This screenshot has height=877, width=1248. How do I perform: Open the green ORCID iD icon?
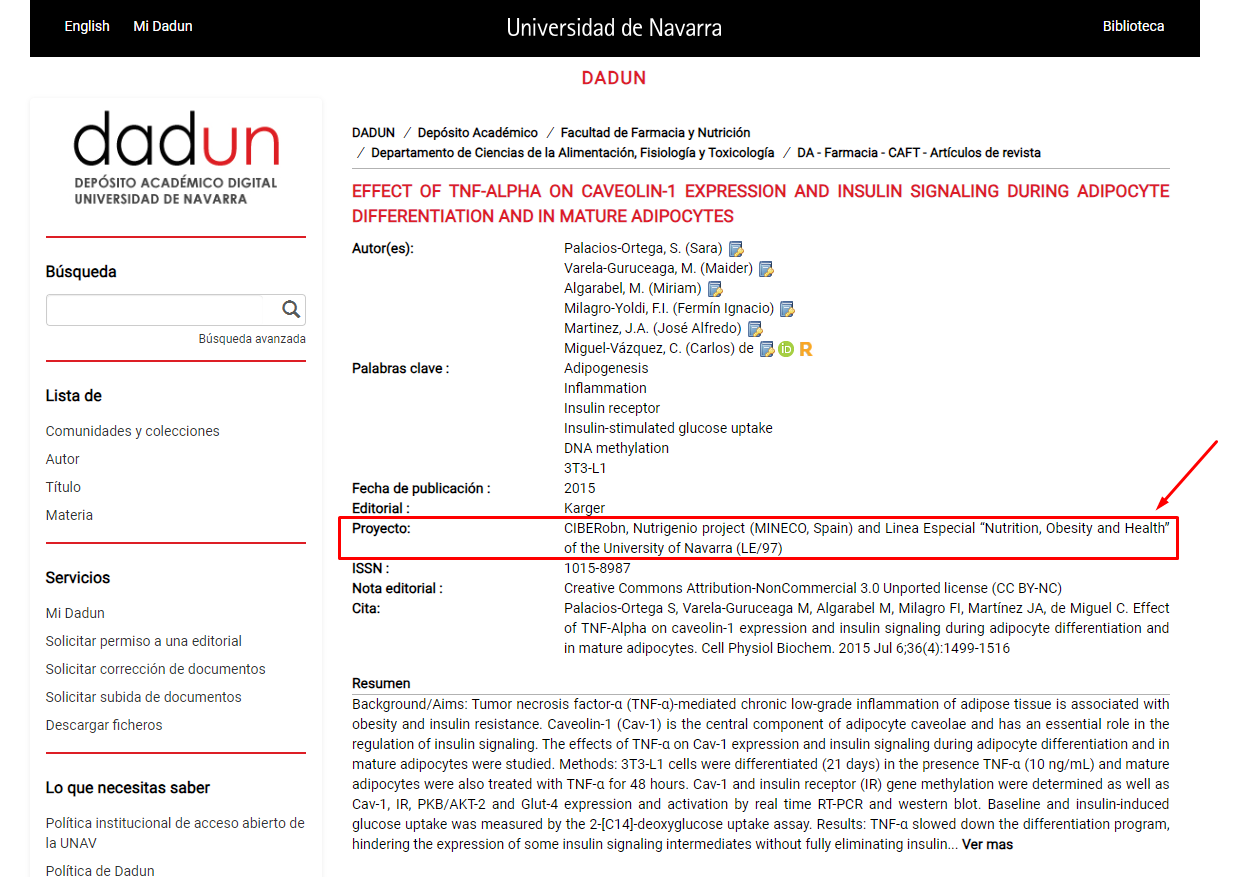pos(786,349)
